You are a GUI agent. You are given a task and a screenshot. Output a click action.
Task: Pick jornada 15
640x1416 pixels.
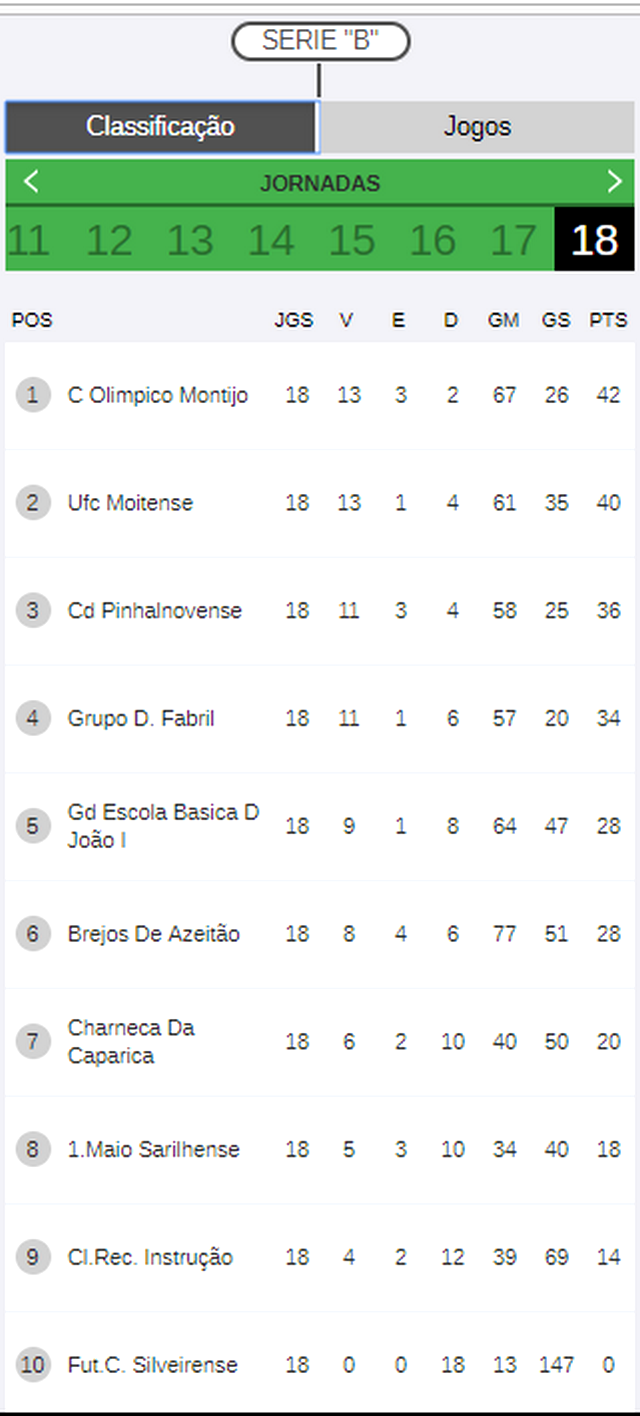[352, 240]
